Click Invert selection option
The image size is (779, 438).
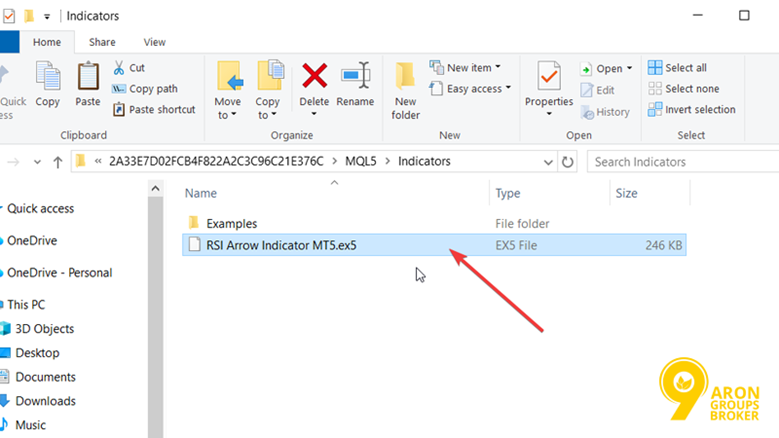690,110
